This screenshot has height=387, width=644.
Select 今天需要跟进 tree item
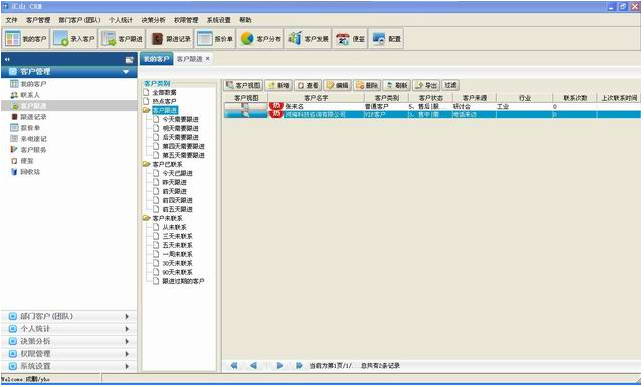click(180, 119)
